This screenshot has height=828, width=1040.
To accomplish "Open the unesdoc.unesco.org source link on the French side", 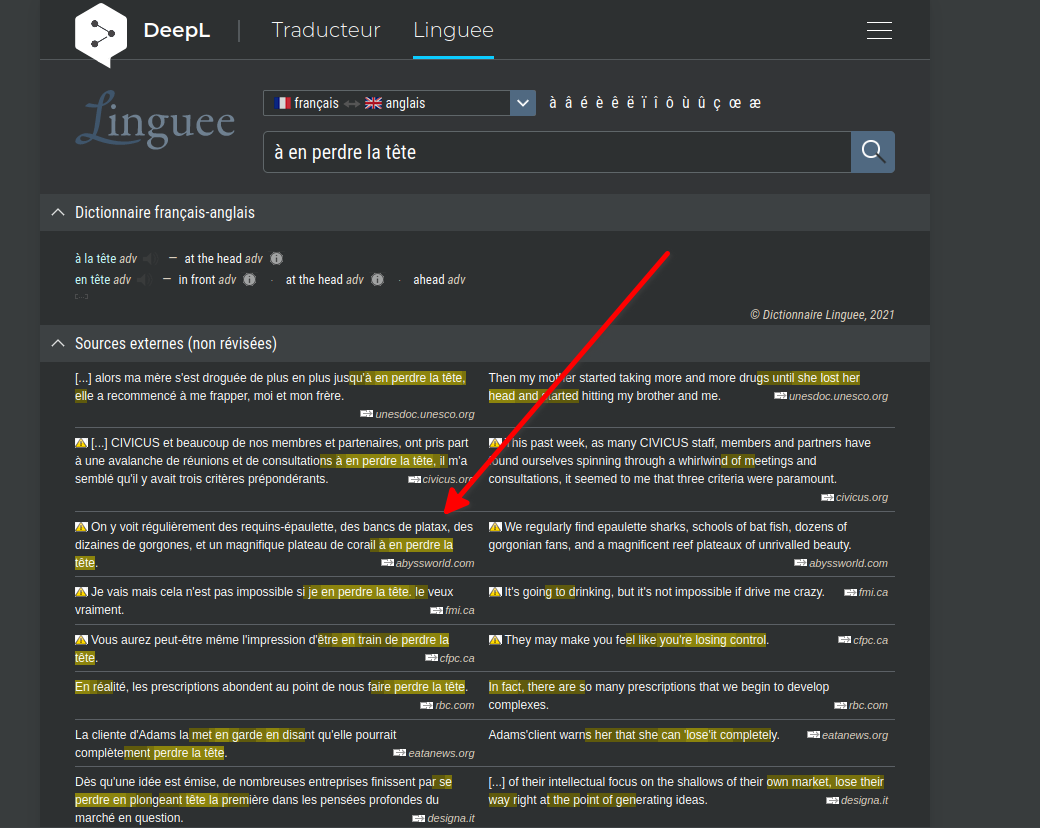I will pos(424,414).
